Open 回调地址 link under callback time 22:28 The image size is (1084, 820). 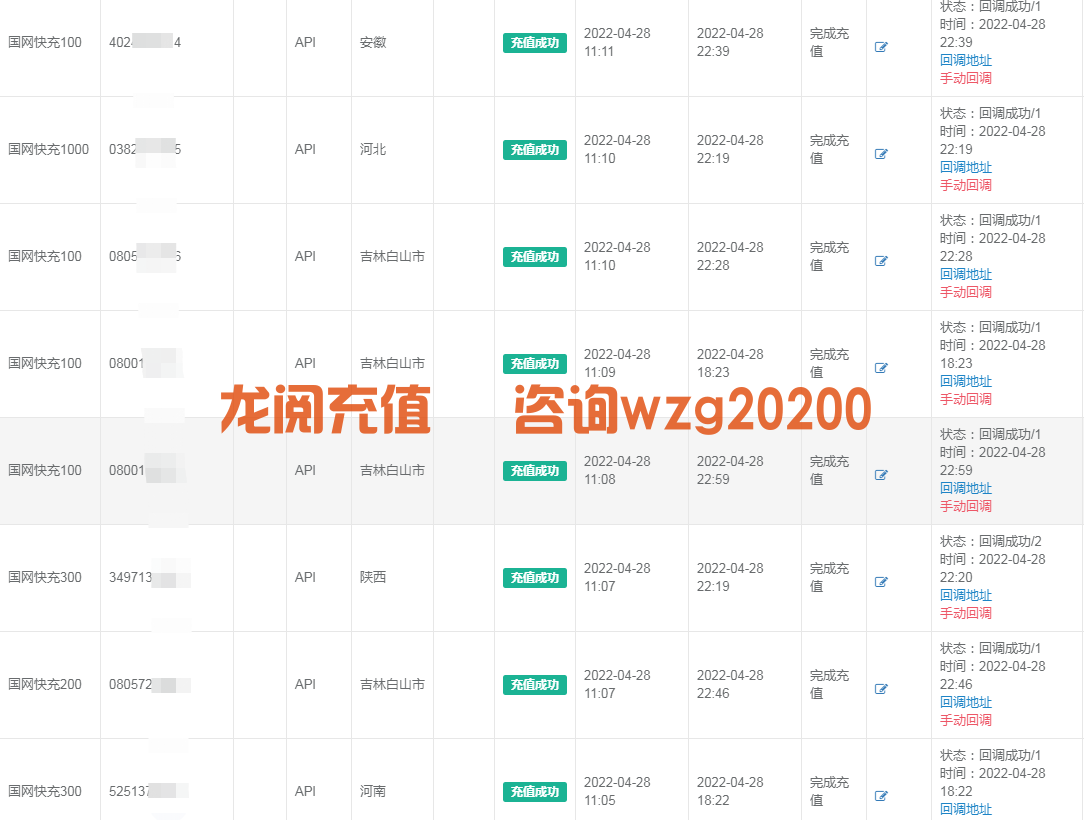click(x=966, y=274)
